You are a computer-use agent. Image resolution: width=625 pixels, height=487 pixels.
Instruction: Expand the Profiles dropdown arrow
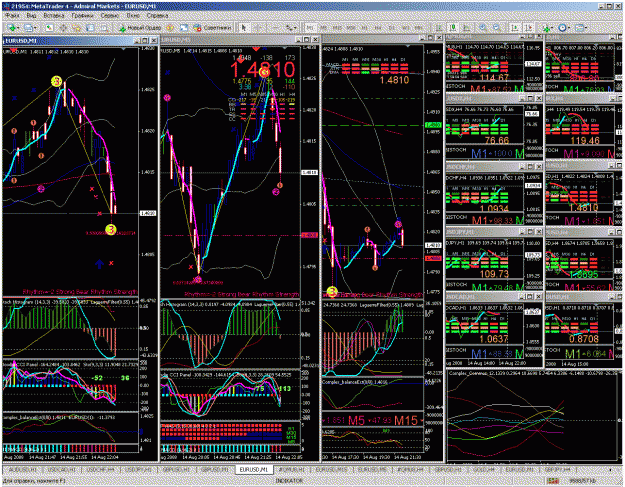tap(35, 28)
